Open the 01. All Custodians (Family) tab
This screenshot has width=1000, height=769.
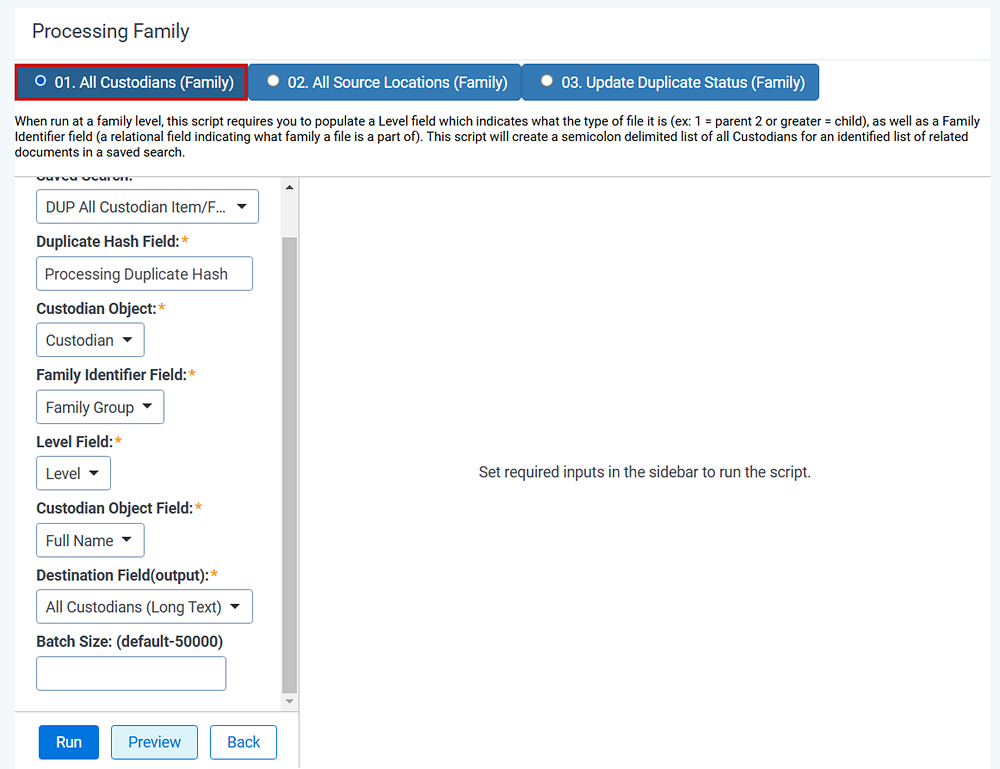point(131,82)
